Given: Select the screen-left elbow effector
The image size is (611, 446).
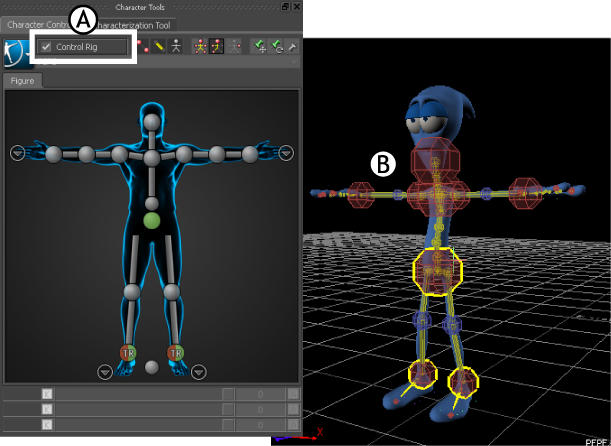Looking at the screenshot, I should (x=86, y=155).
